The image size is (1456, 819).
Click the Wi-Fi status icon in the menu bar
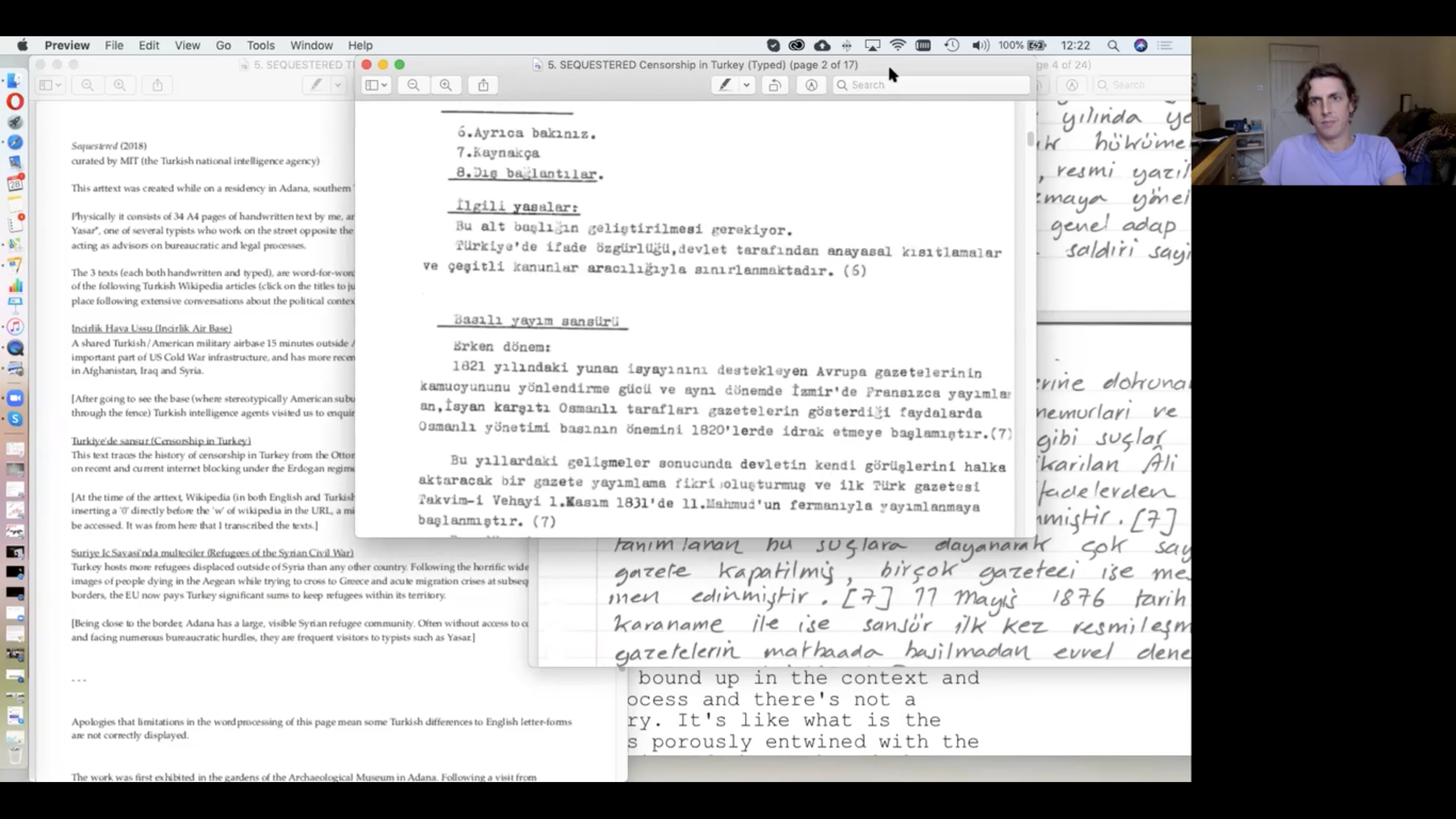click(x=898, y=45)
